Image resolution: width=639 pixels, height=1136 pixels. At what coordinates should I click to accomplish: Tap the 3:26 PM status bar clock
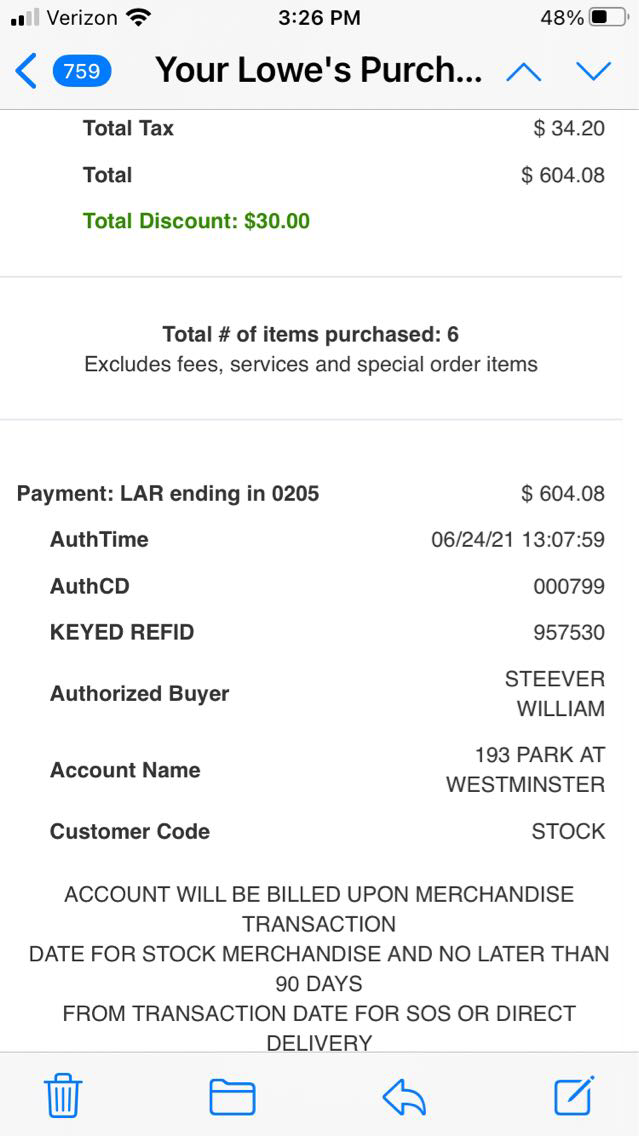point(319,18)
